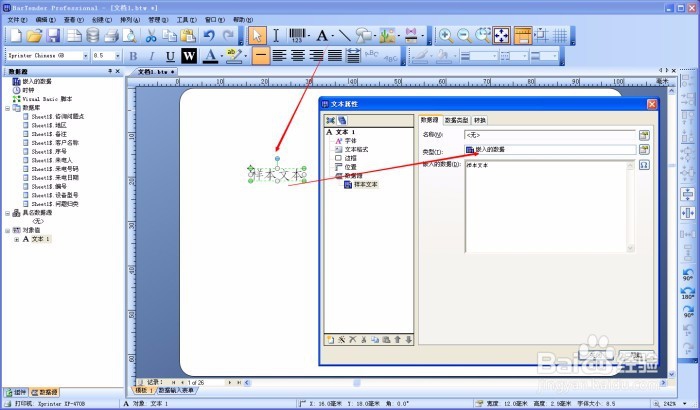
Task: Toggle the grid display icon
Action: click(560, 36)
